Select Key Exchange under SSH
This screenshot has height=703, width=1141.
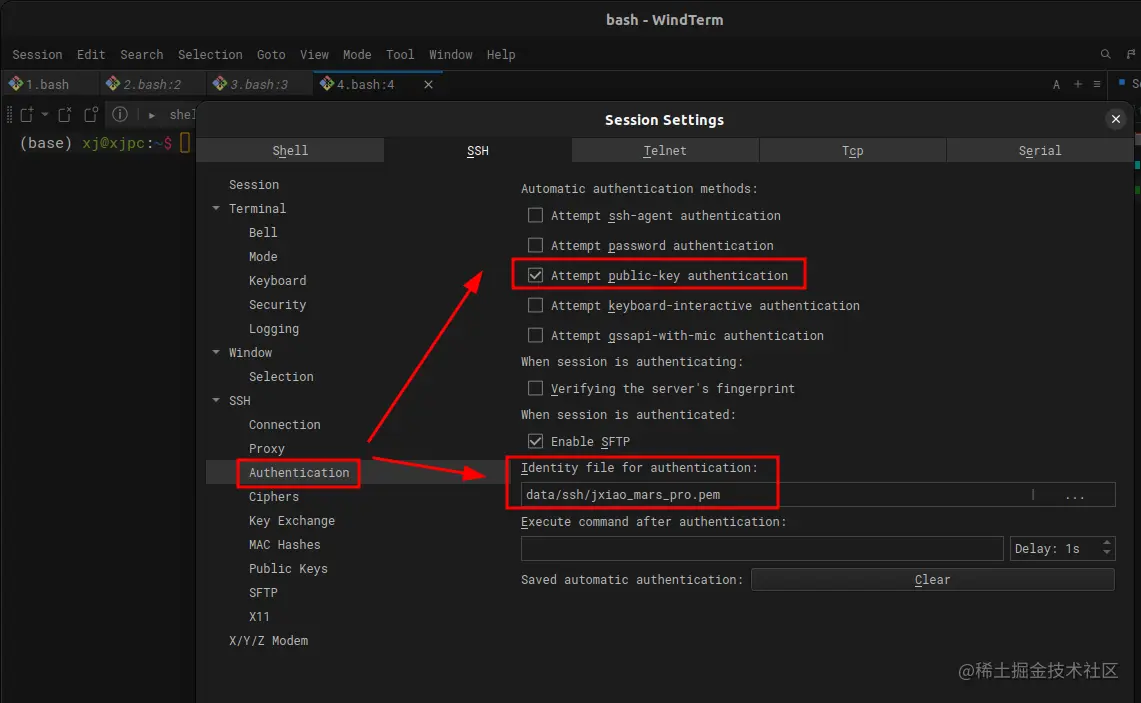coord(292,521)
